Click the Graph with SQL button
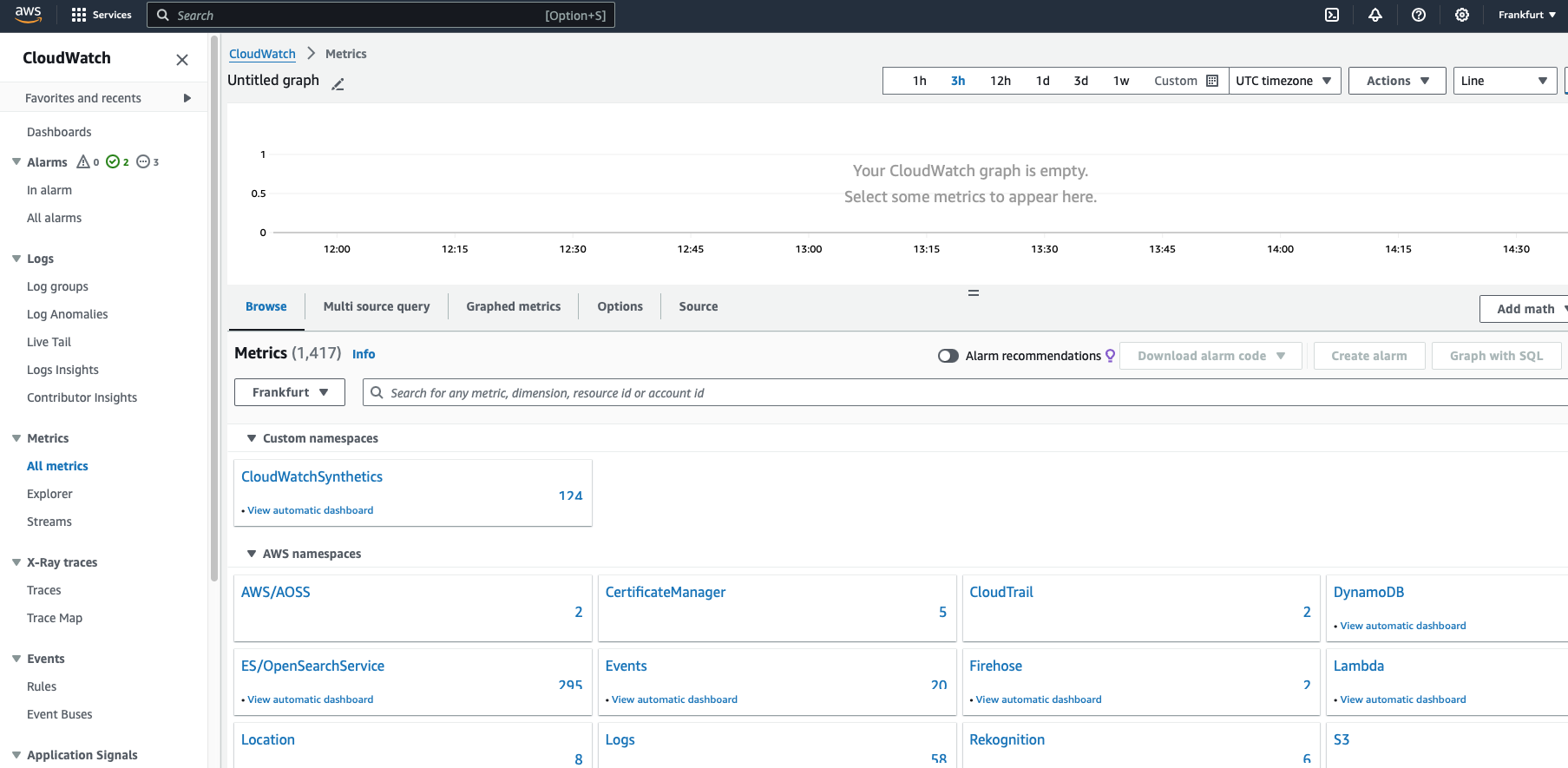This screenshot has width=1568, height=768. [x=1497, y=356]
